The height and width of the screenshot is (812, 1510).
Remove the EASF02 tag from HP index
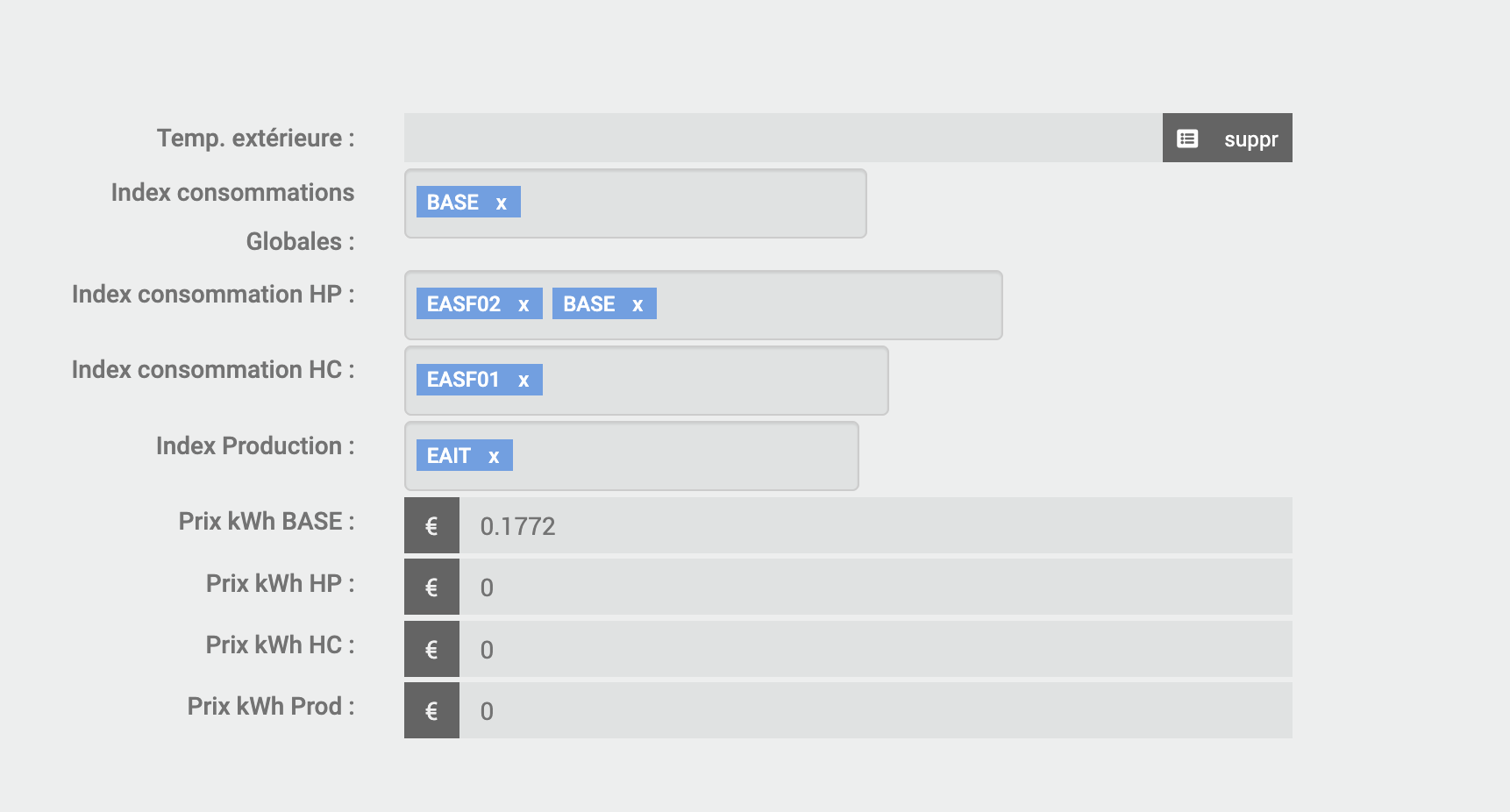point(524,304)
